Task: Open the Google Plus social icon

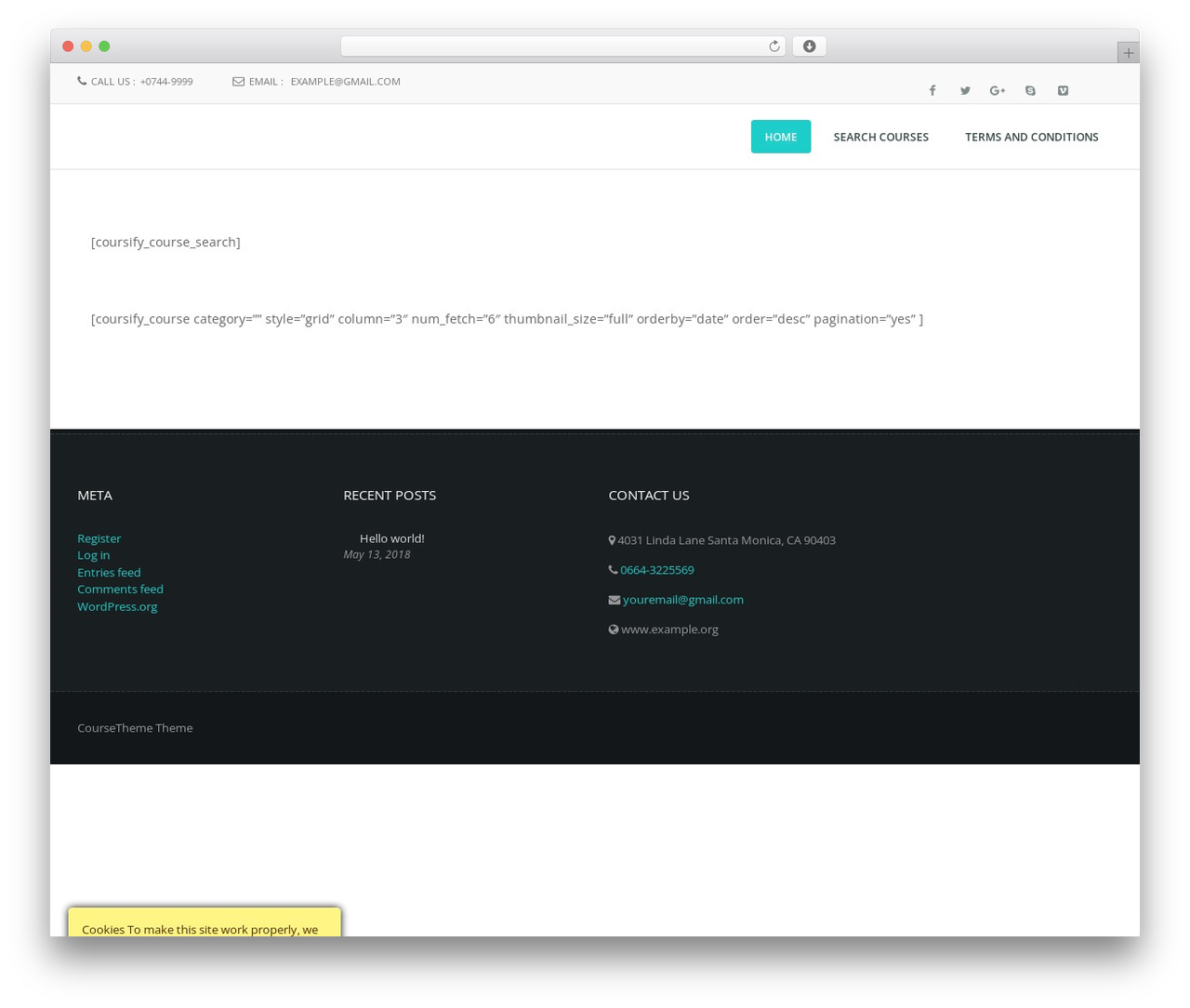Action: point(998,90)
